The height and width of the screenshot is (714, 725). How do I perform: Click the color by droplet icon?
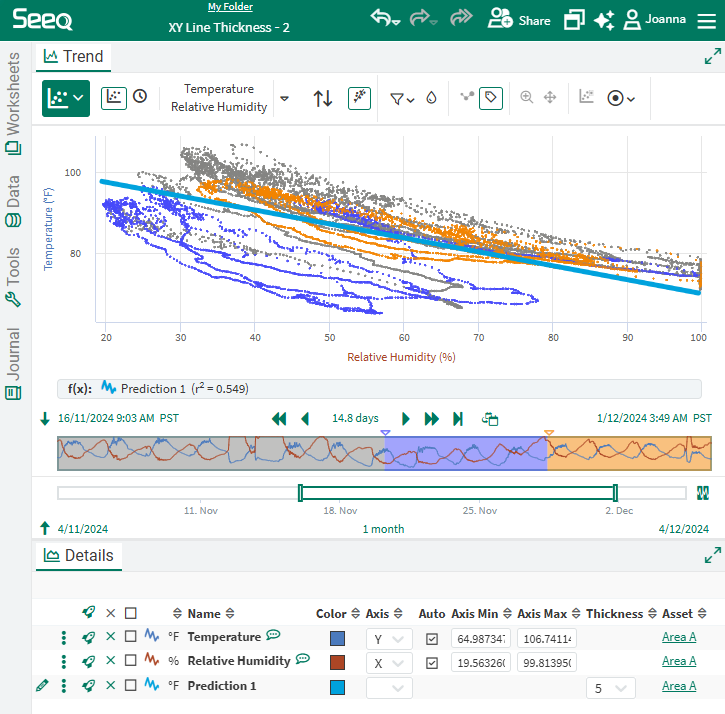(x=431, y=98)
